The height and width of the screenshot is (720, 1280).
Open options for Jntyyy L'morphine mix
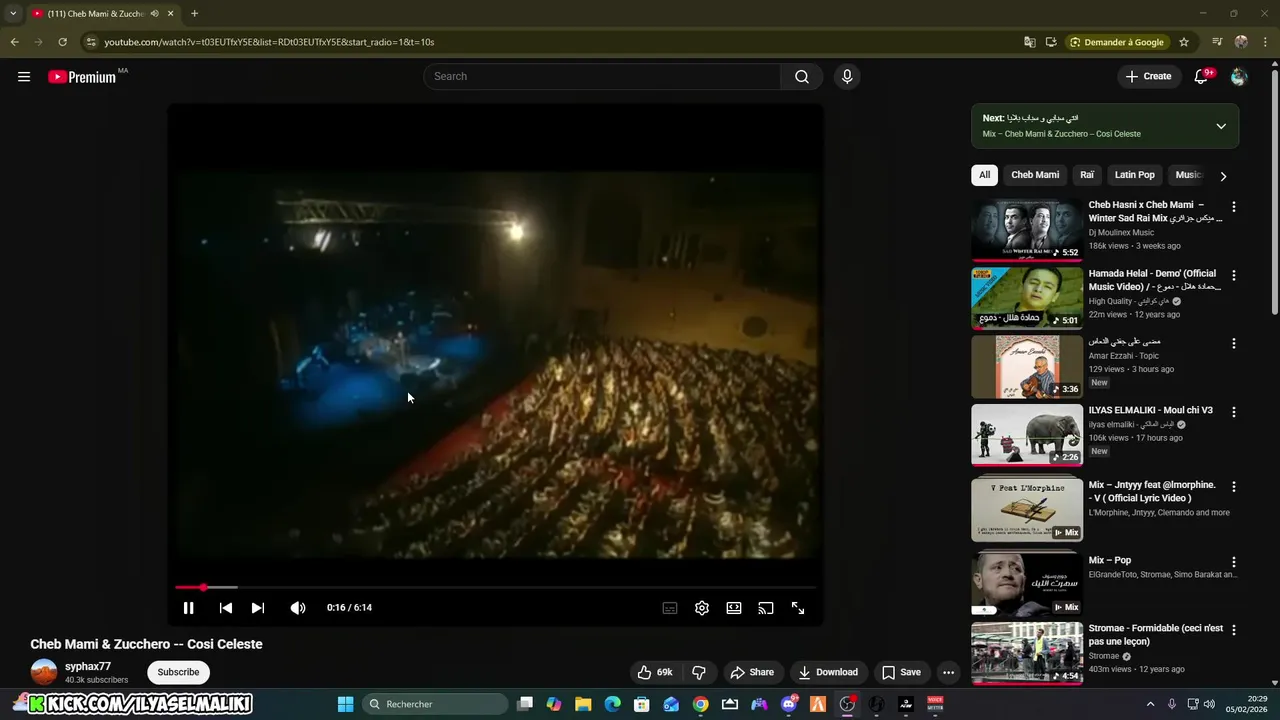1233,487
